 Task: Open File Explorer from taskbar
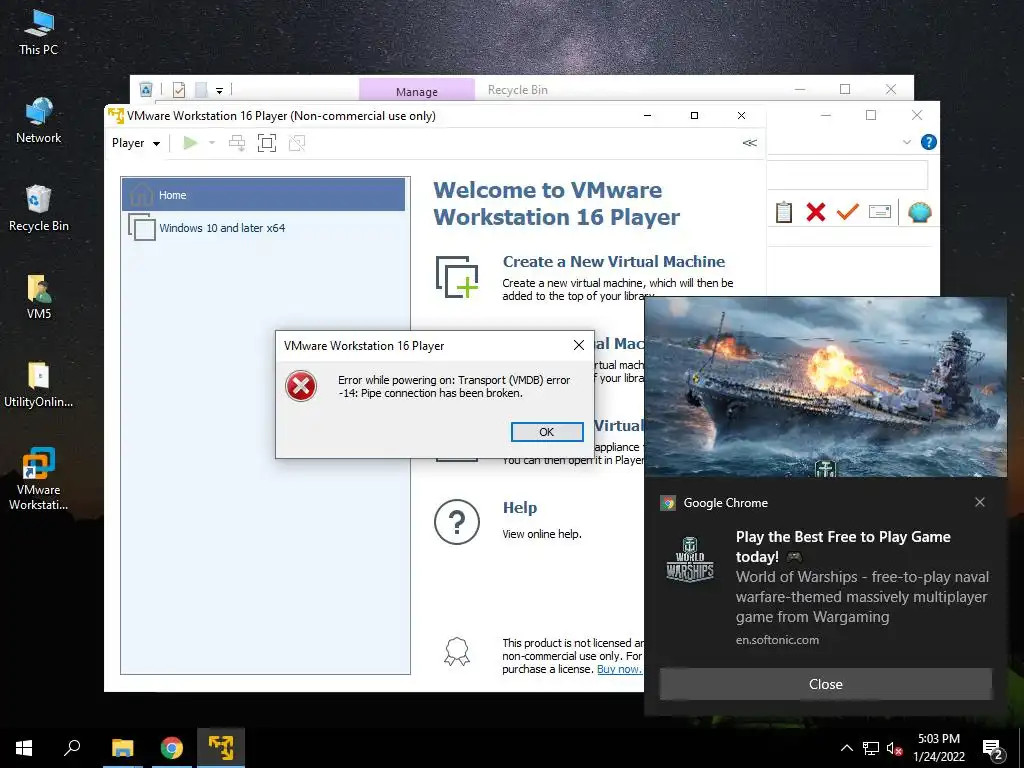122,748
